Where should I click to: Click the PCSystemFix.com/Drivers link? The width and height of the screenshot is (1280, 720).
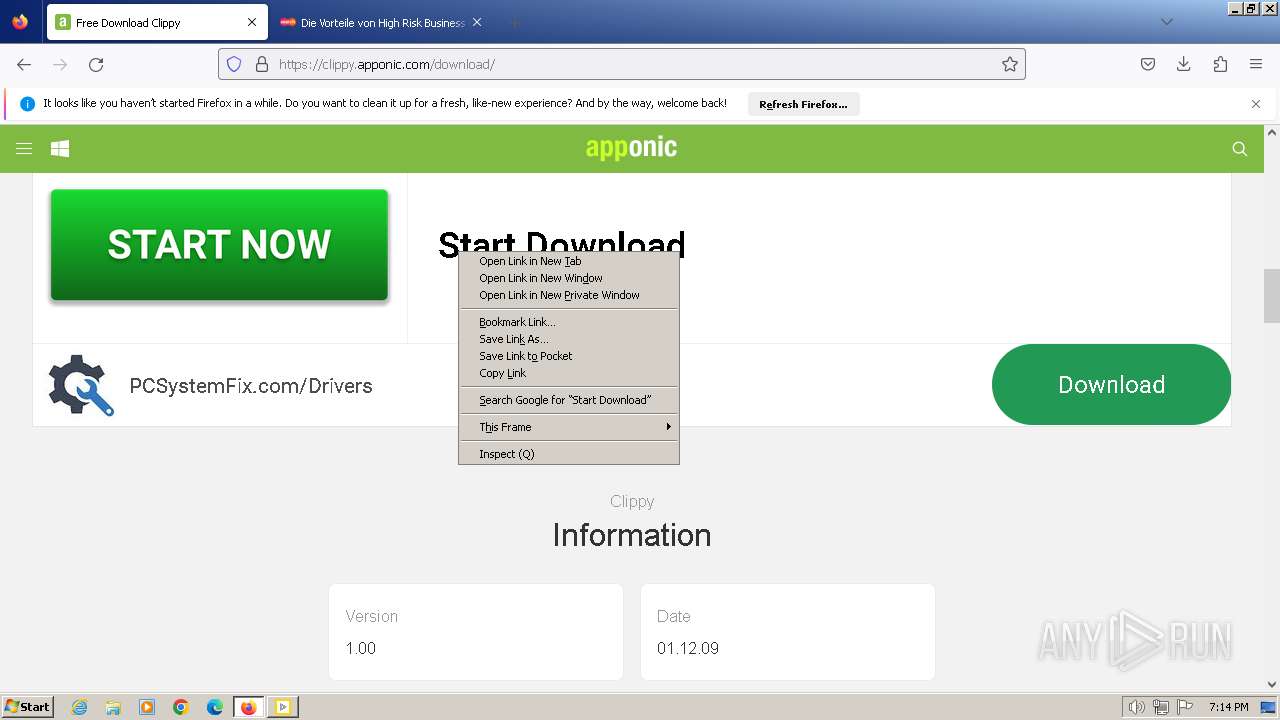pyautogui.click(x=251, y=386)
